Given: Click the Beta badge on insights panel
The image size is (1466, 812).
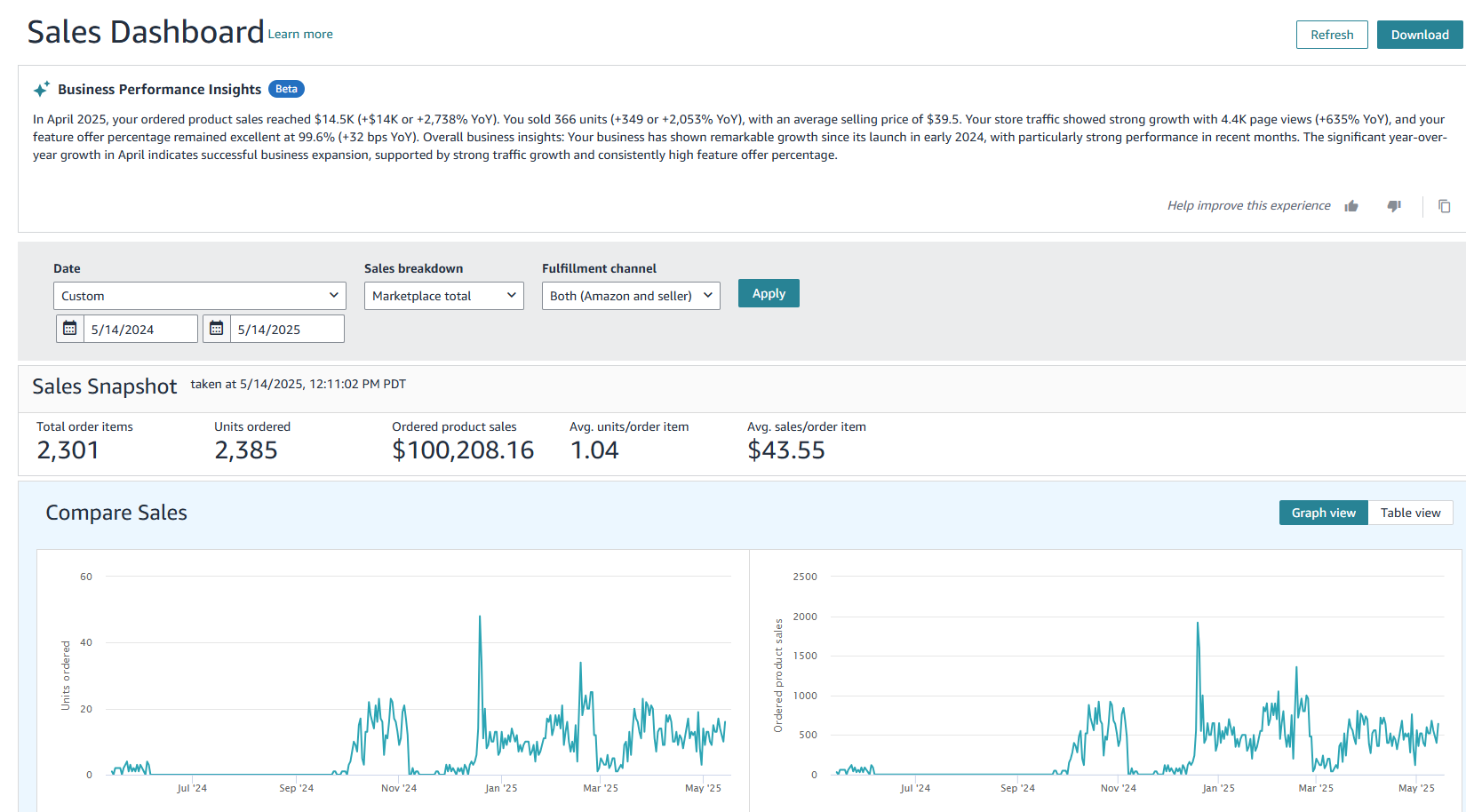Looking at the screenshot, I should click(286, 89).
